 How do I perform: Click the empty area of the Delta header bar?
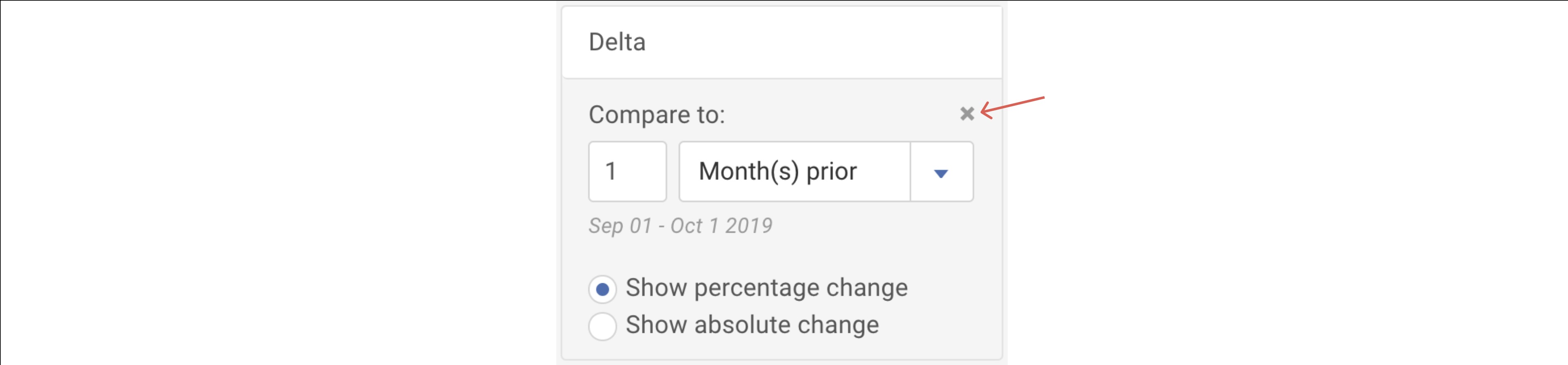[822, 42]
